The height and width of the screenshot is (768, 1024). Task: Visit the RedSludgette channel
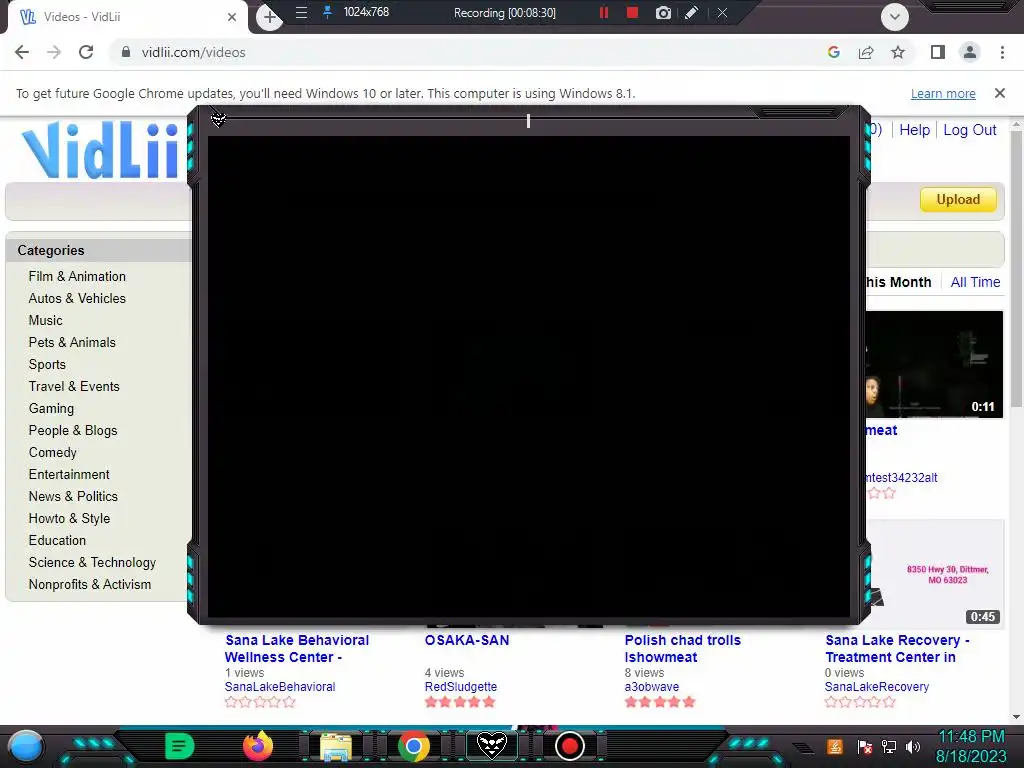[460, 687]
